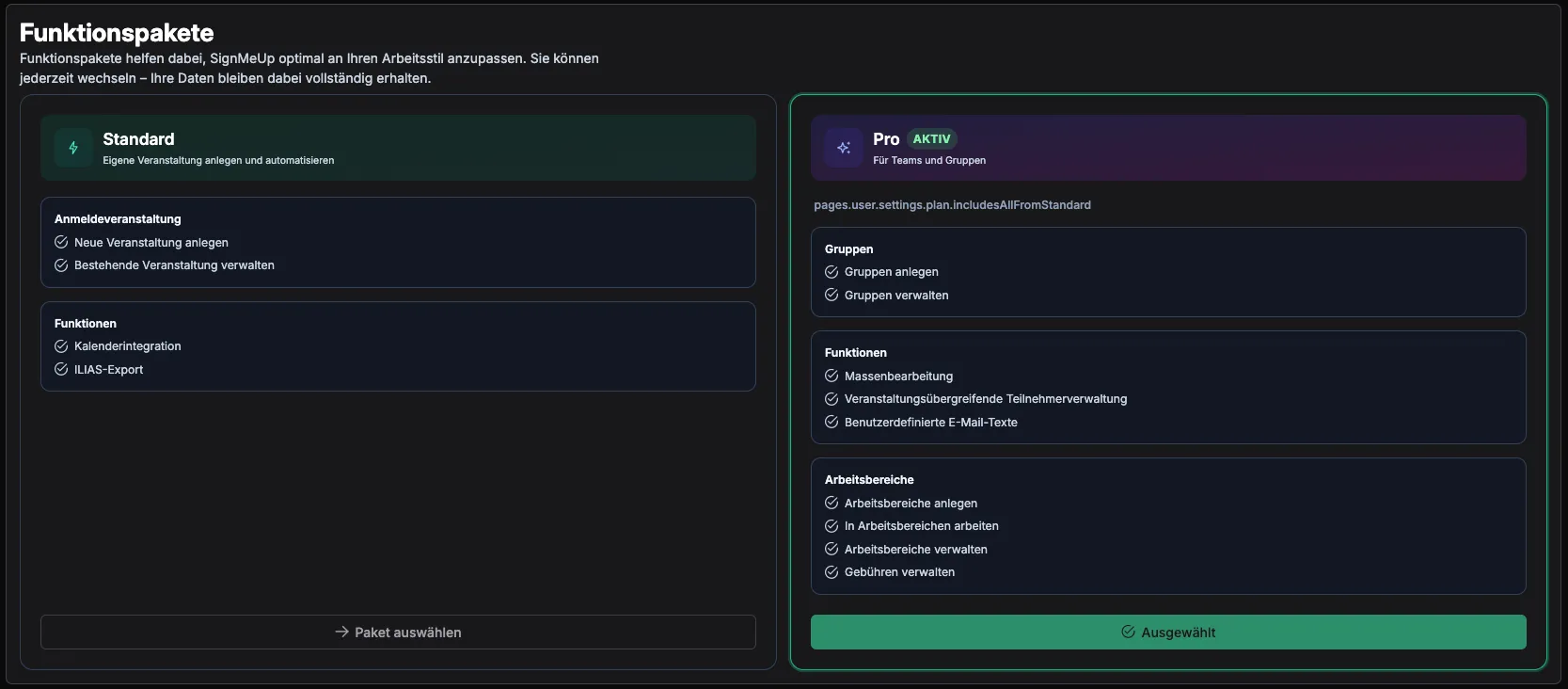Click the Anmeldeveranstaltung section title
The image size is (1568, 689).
(x=118, y=219)
